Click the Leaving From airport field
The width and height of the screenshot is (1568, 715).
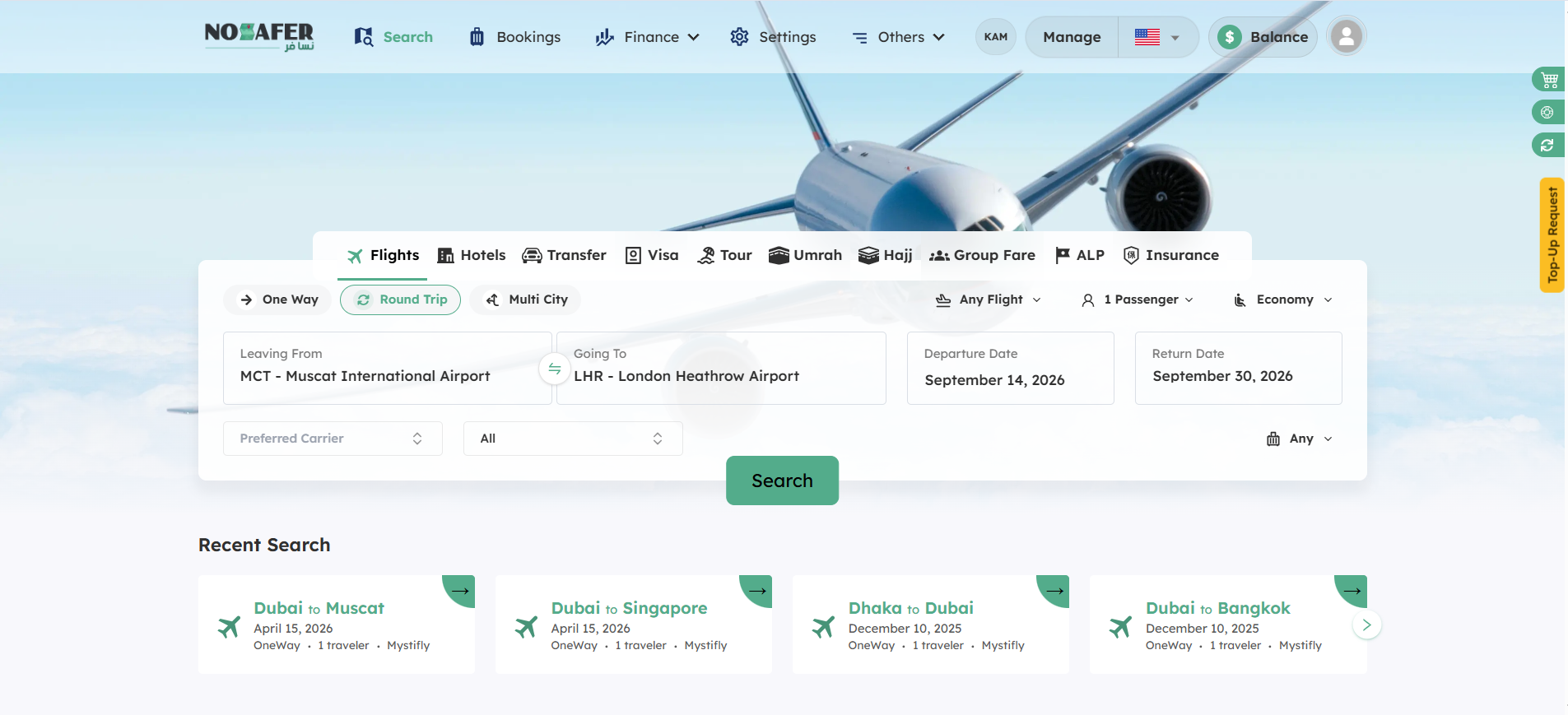[387, 368]
